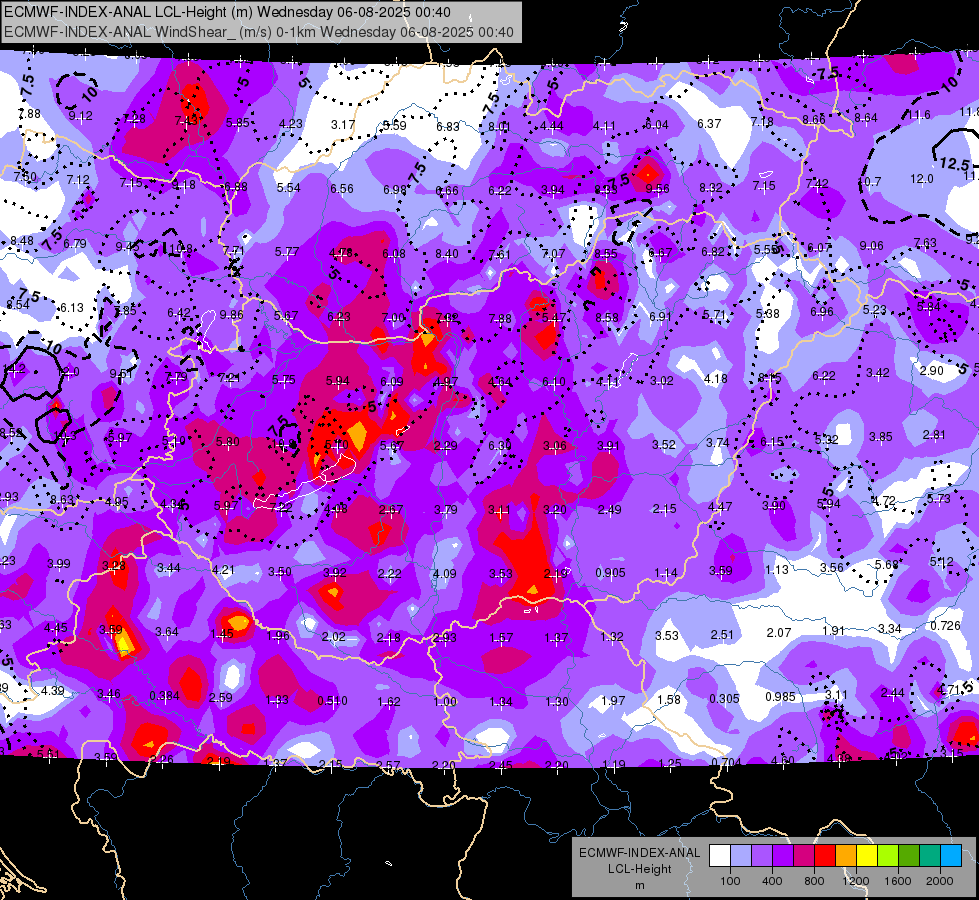Viewport: 979px width, 900px height.
Task: Click the legend title ECMWF-INDEX-ANAL
Action: click(x=639, y=853)
